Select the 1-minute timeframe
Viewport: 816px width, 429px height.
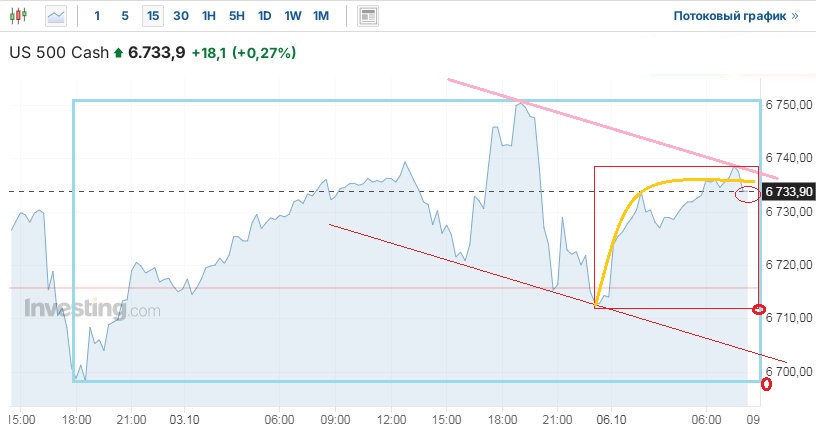(x=97, y=16)
